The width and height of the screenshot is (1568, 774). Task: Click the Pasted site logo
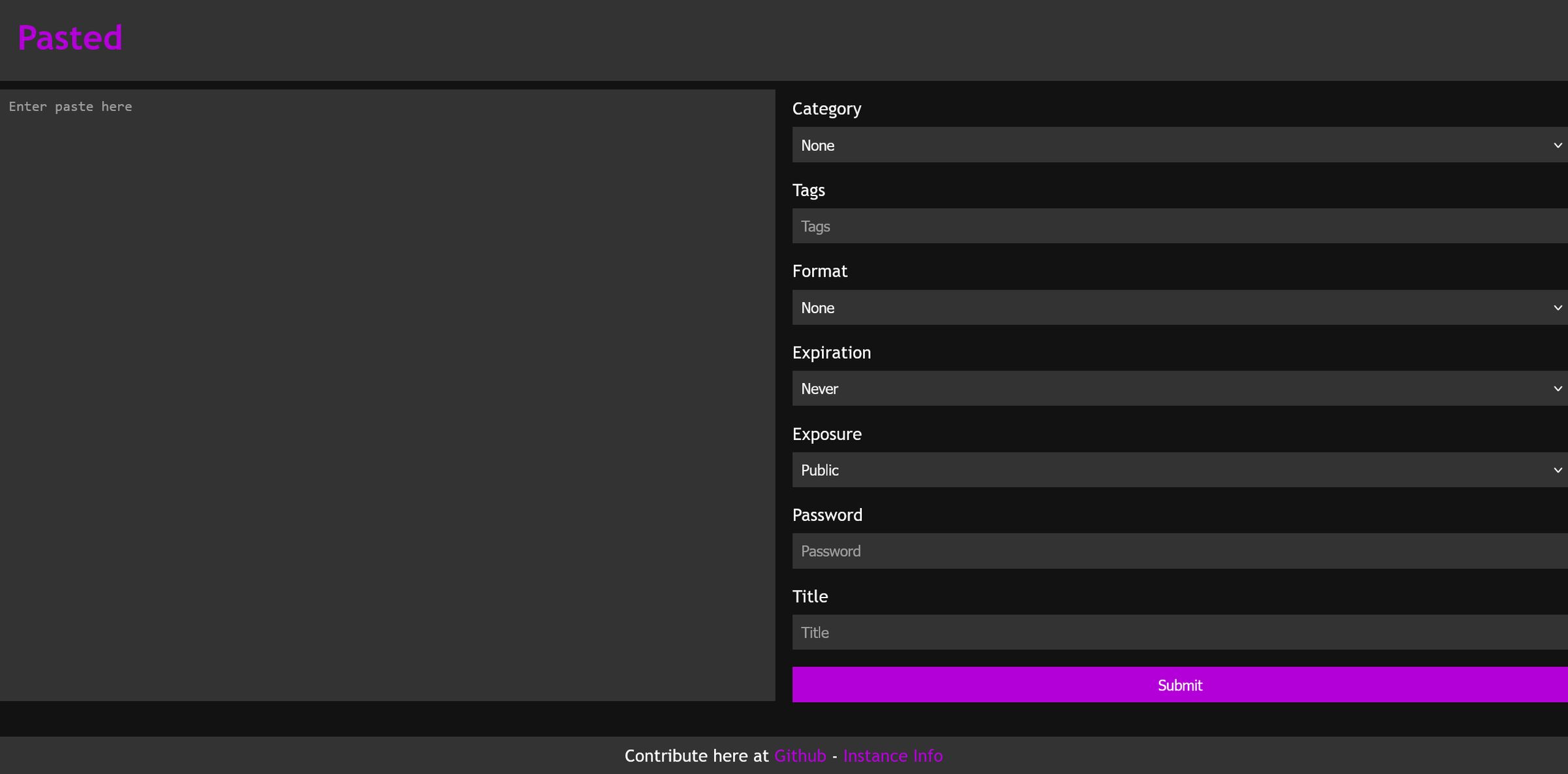tap(69, 37)
